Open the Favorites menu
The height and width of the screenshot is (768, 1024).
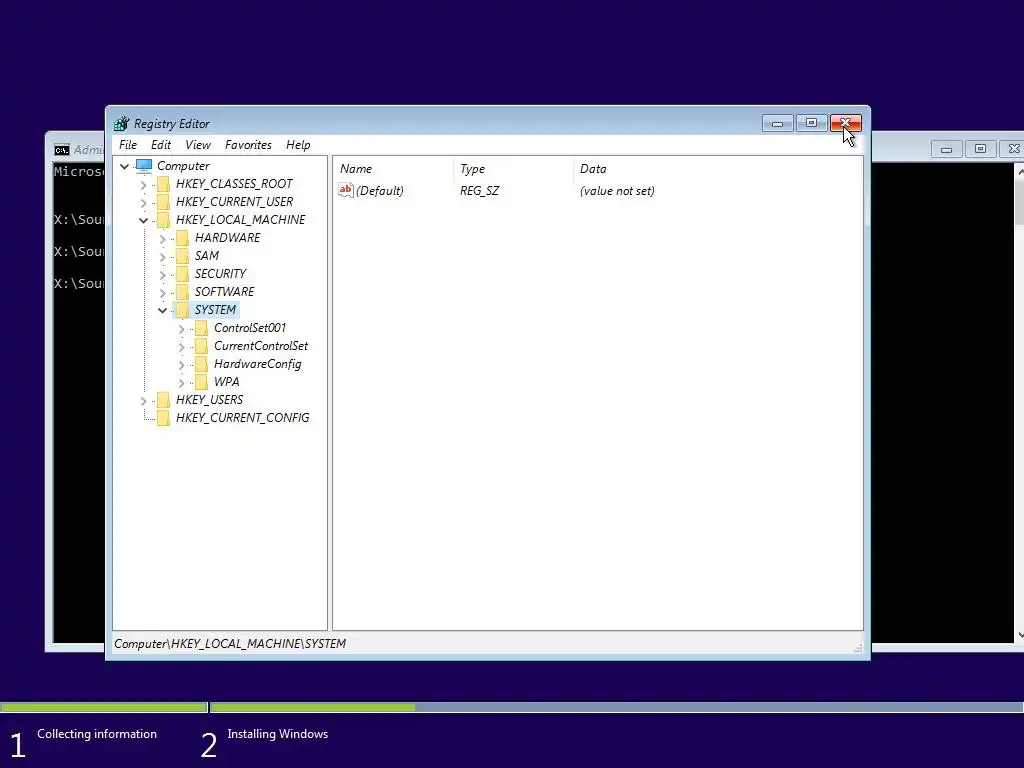248,145
